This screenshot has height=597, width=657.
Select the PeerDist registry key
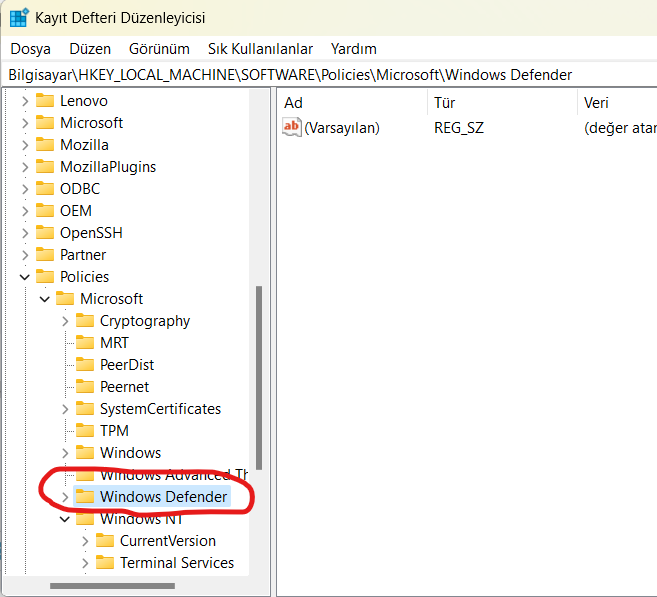pyautogui.click(x=126, y=364)
